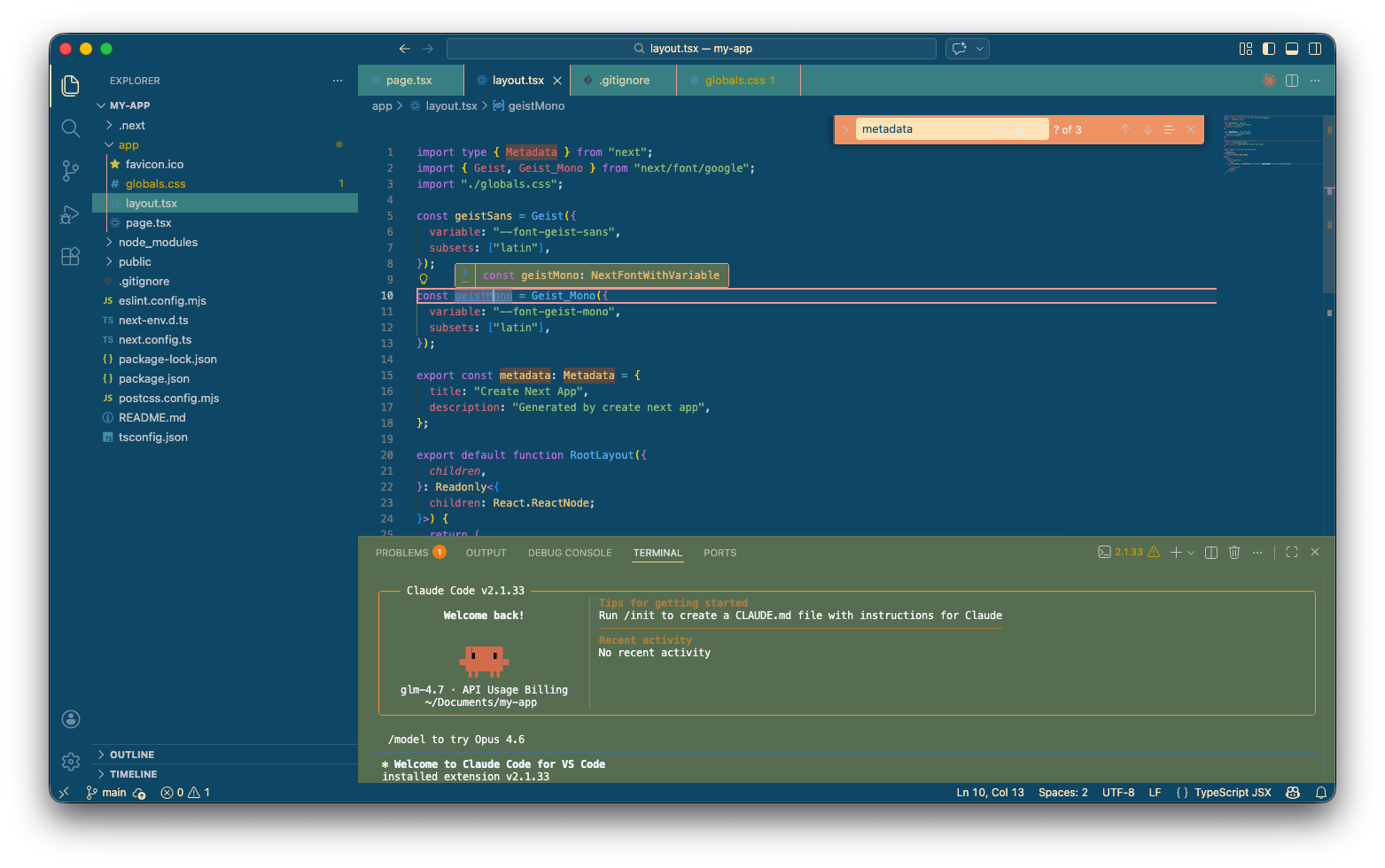Viewport: 1385px width, 868px height.
Task: Toggle Find in Selection option
Action: [1169, 129]
